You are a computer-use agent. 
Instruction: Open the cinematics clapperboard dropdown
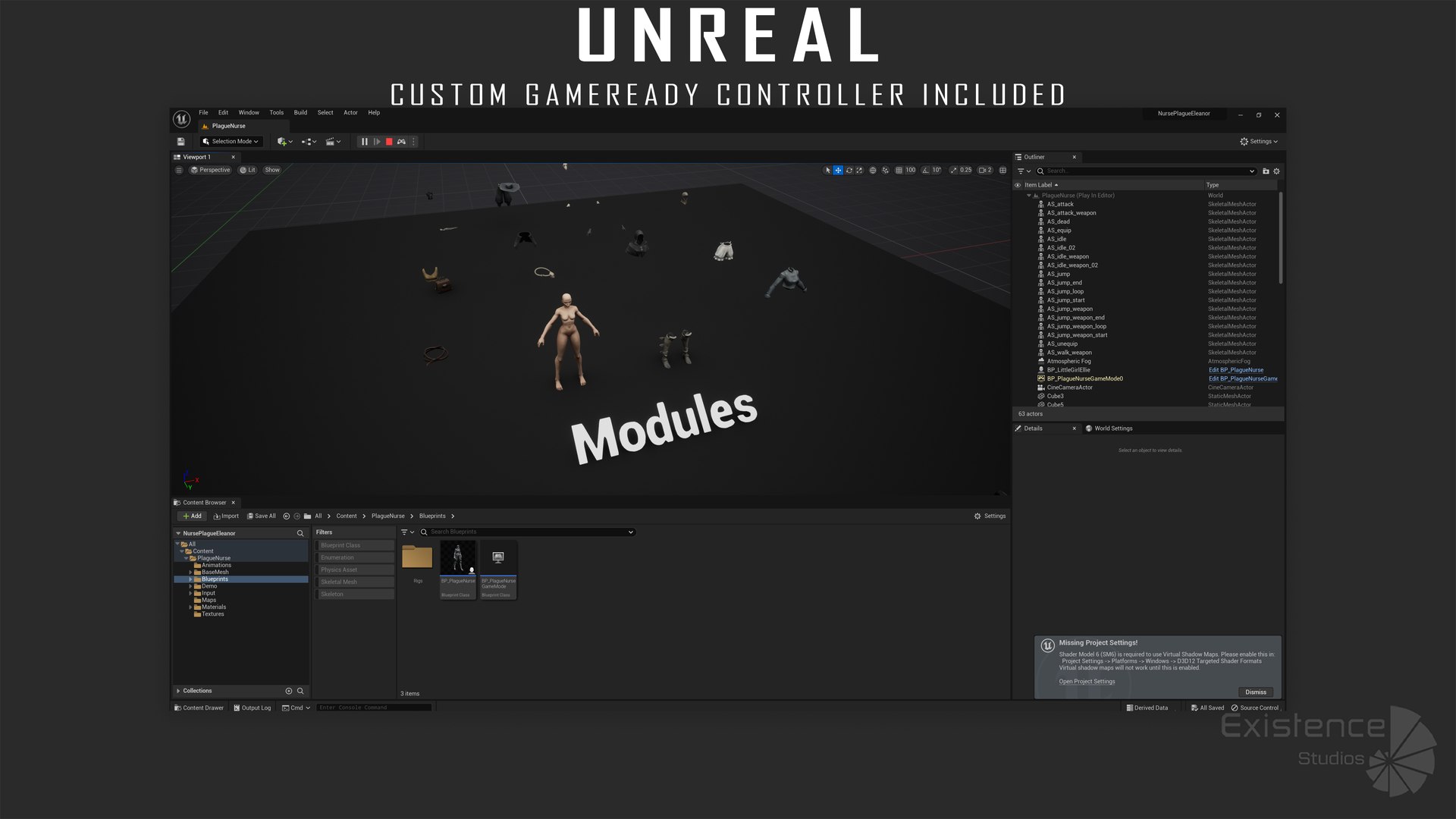click(333, 142)
